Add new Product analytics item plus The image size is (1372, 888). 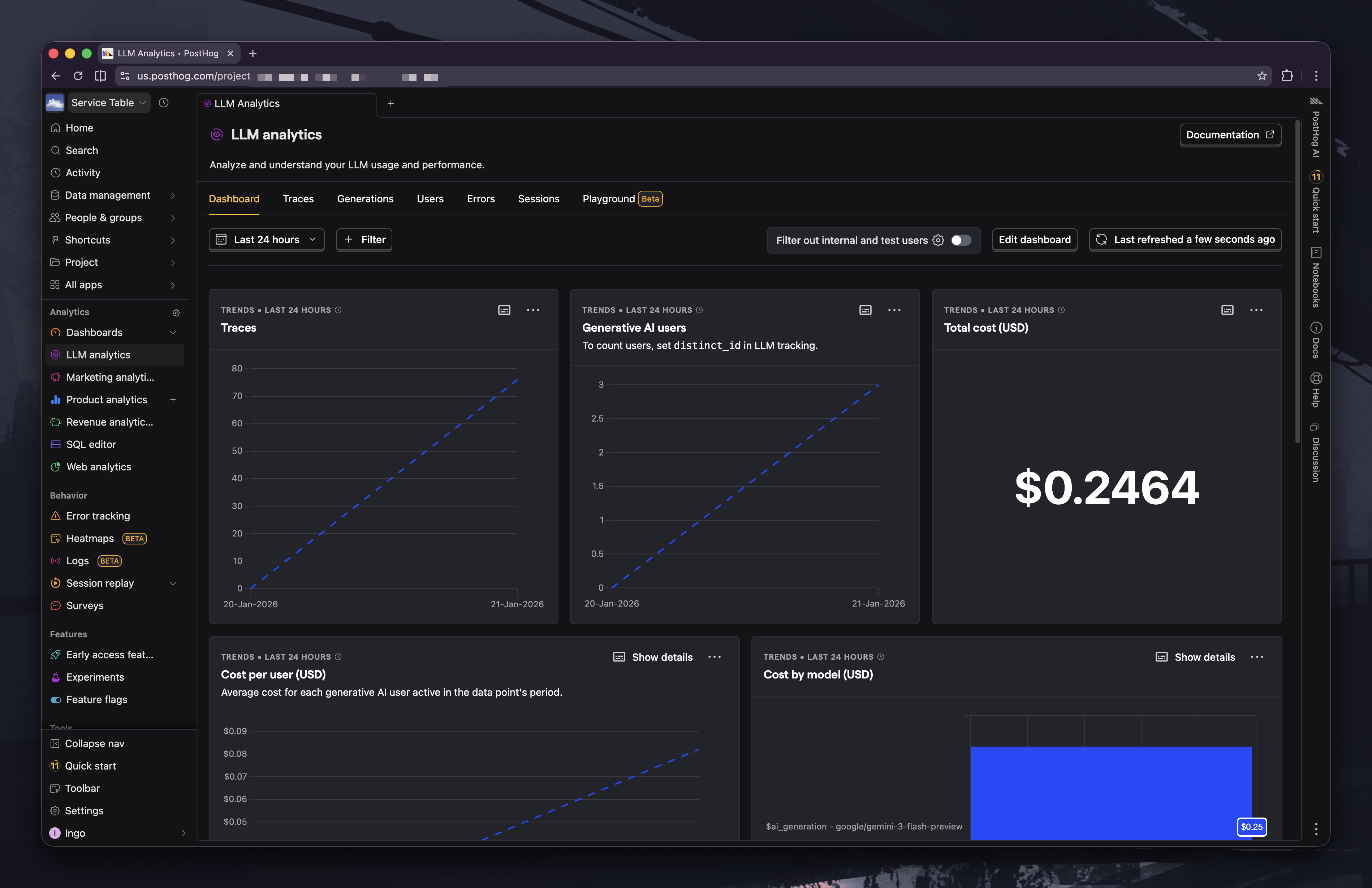pyautogui.click(x=172, y=400)
